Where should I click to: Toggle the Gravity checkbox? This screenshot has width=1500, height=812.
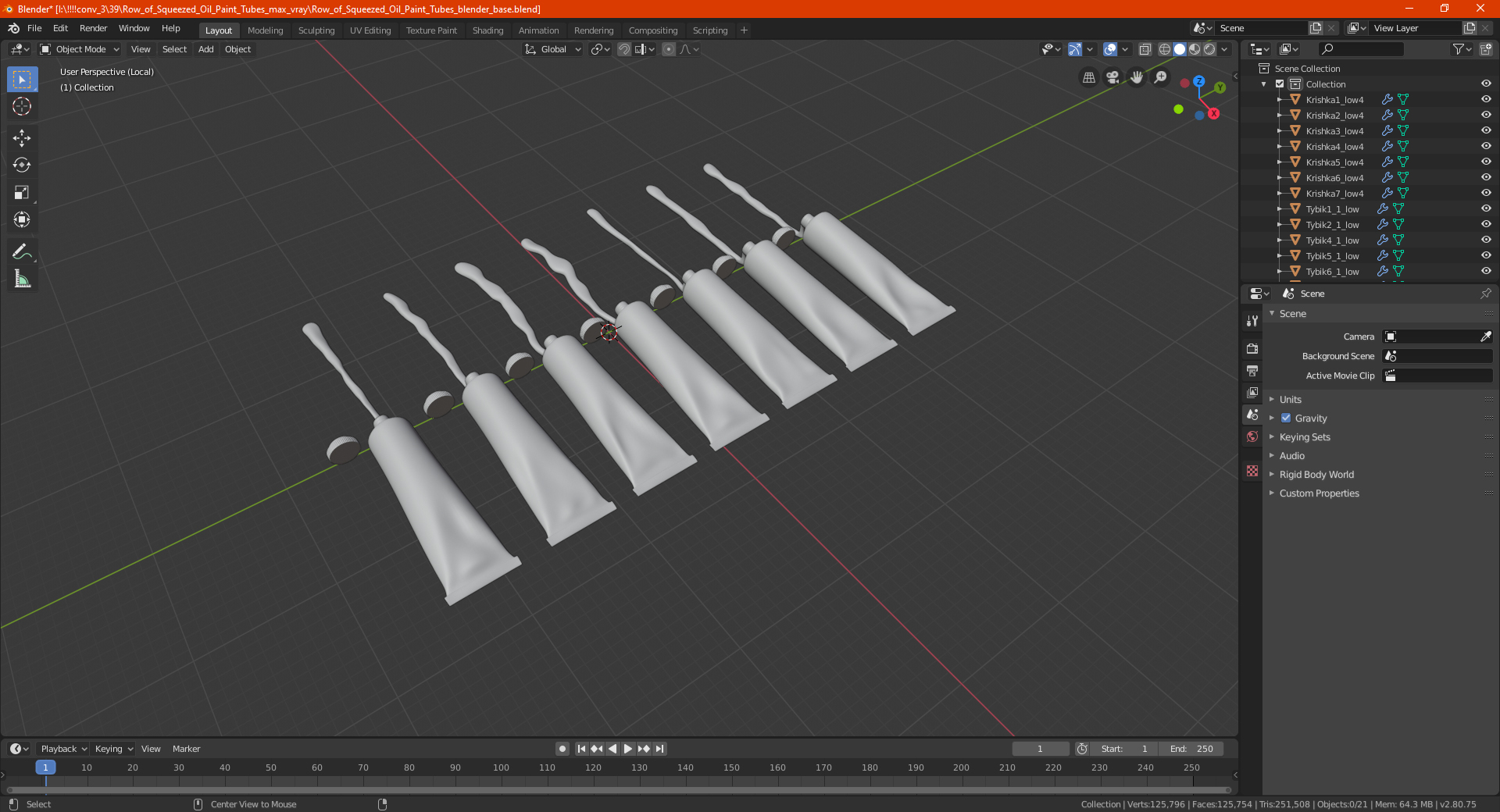point(1286,418)
